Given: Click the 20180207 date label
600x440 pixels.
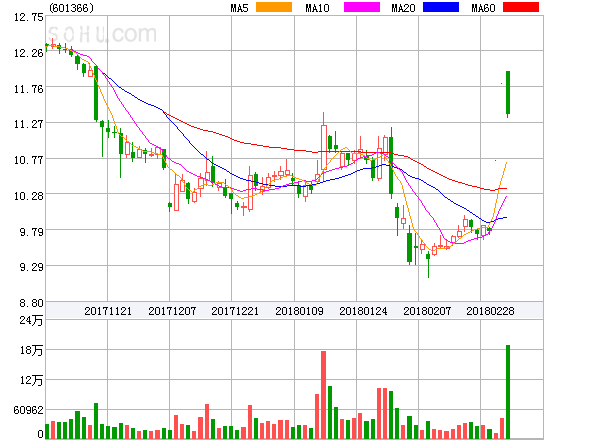Looking at the screenshot, I should (x=427, y=311).
